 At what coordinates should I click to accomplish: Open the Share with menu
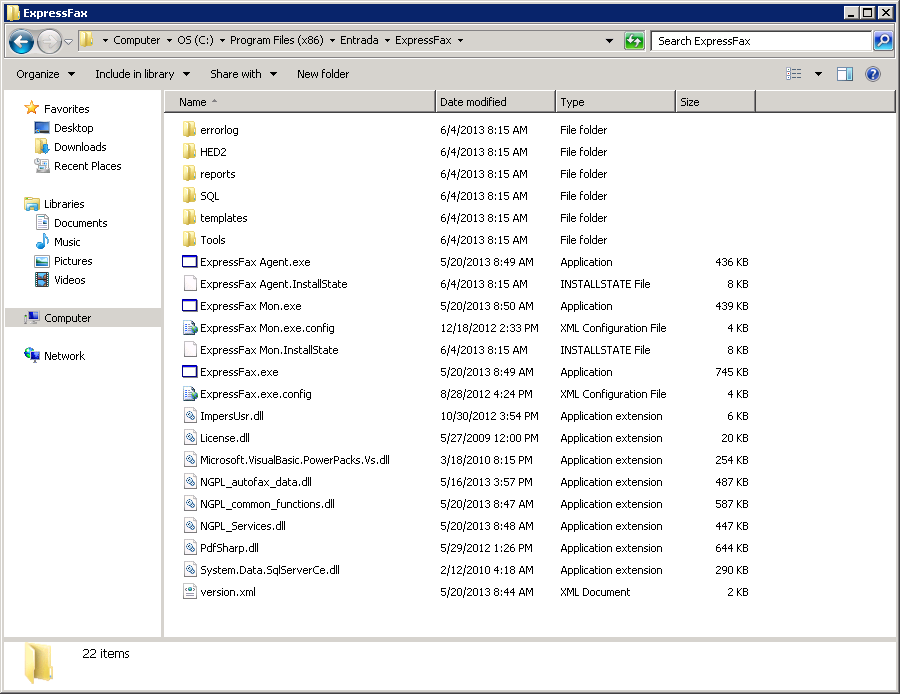click(x=243, y=74)
